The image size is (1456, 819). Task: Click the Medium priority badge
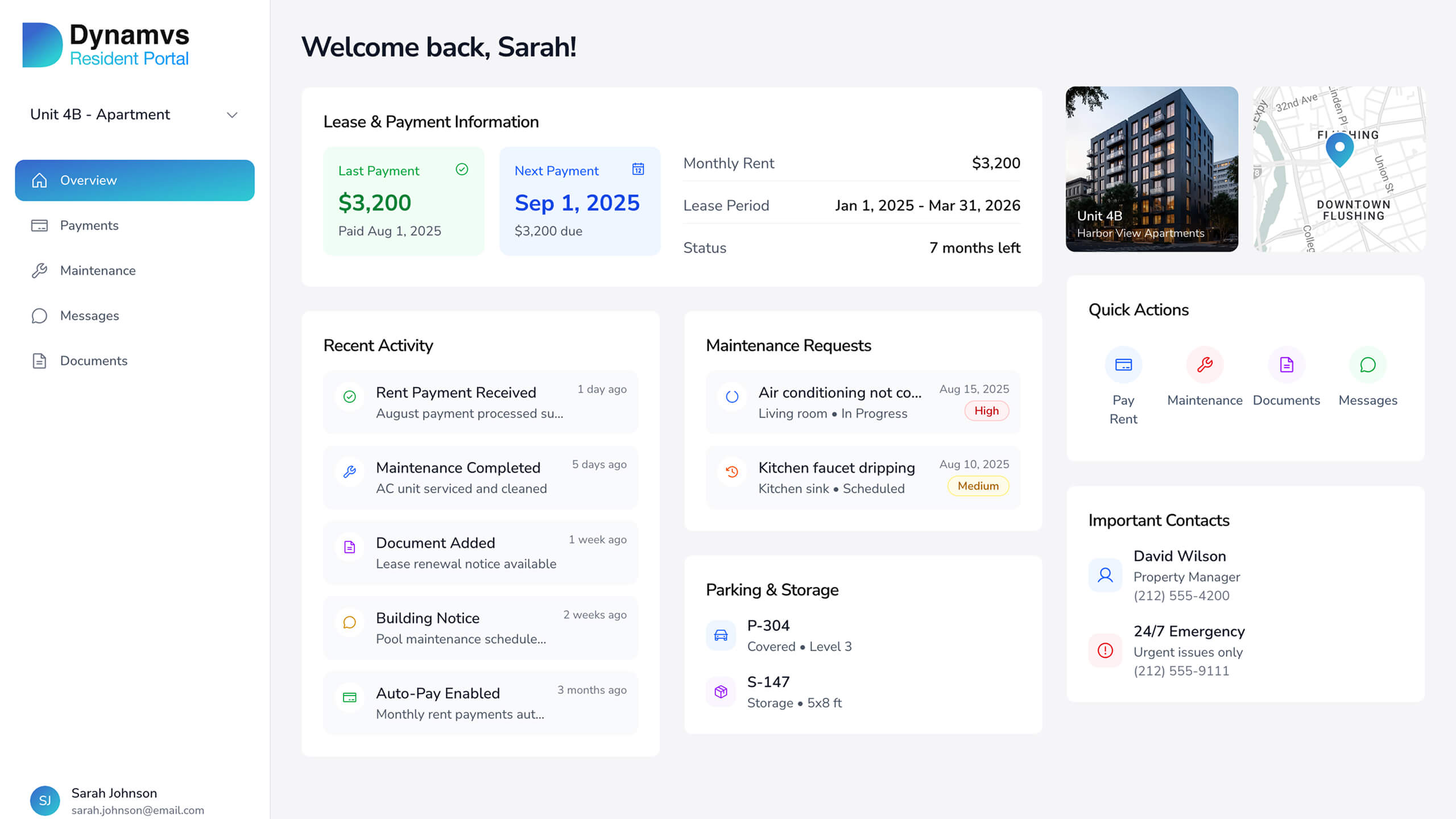[x=978, y=486]
